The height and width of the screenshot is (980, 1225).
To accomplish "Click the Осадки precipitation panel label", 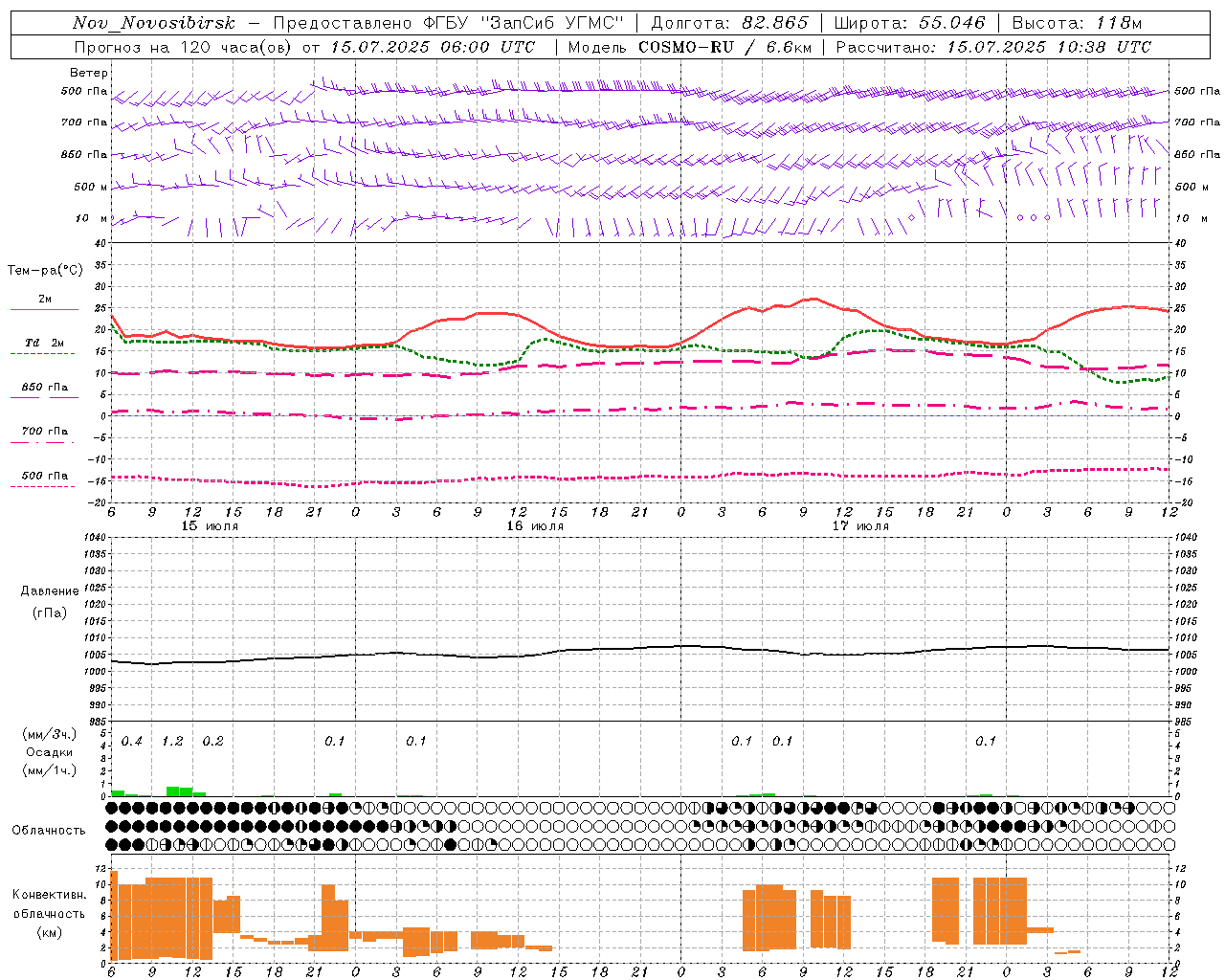I will click(x=50, y=752).
